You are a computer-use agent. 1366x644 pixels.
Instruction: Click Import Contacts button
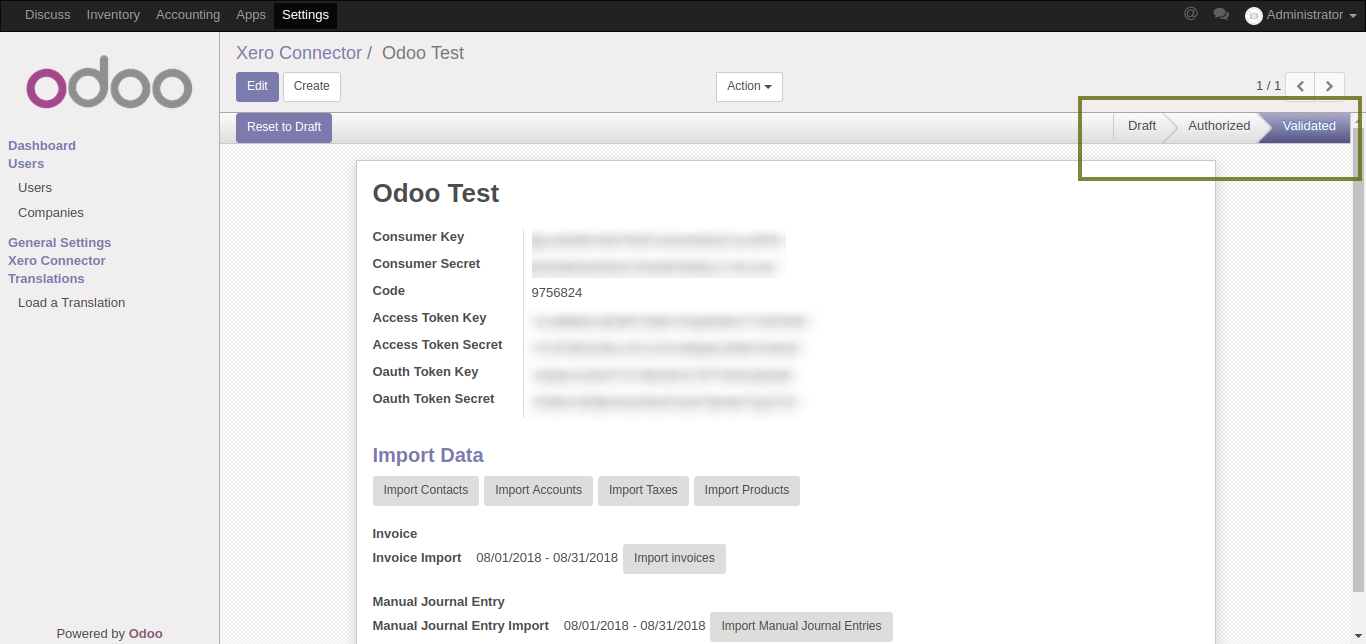[426, 490]
